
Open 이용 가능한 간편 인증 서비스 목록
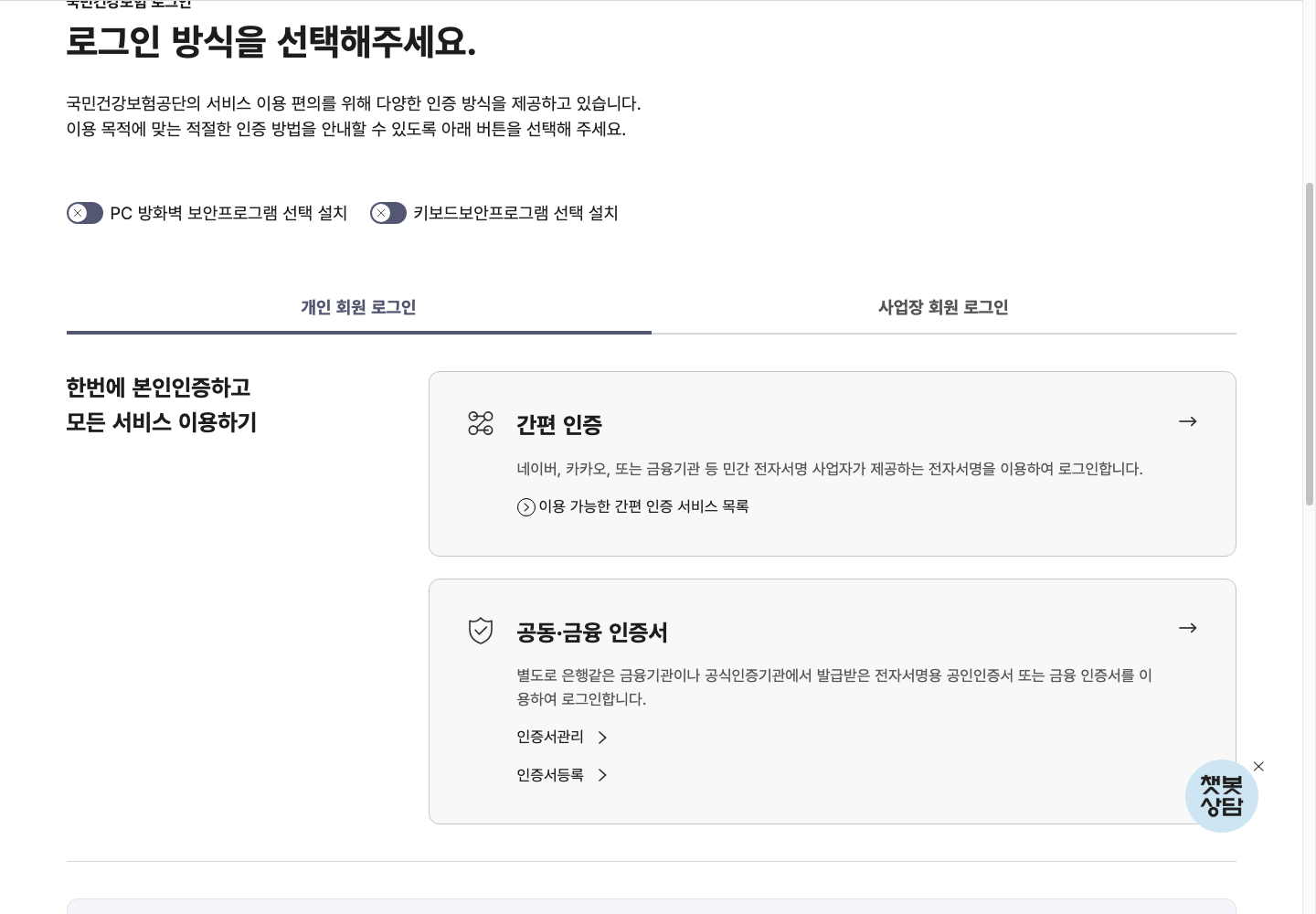(632, 506)
